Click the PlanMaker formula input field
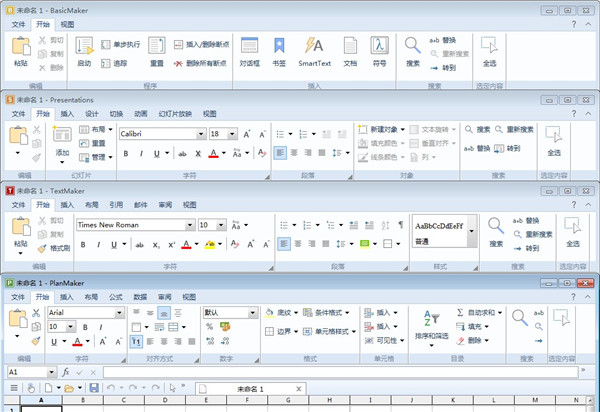 (x=341, y=372)
